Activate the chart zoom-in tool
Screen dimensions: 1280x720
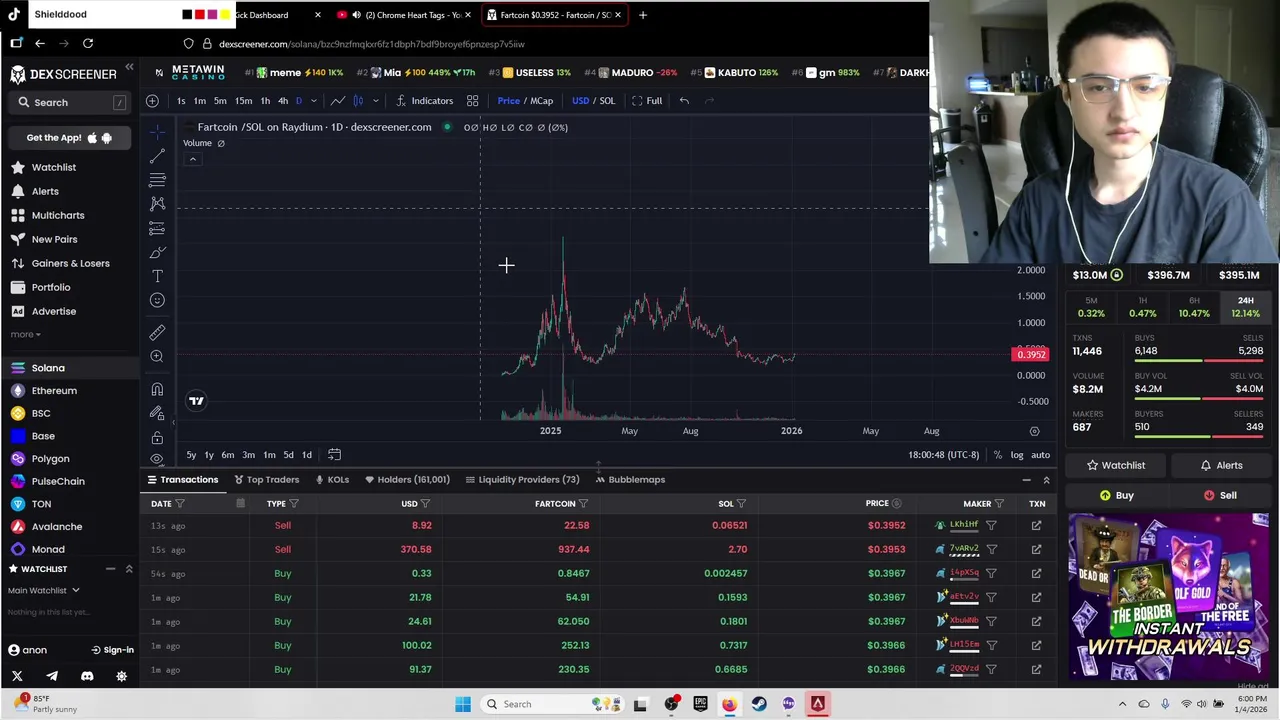(x=157, y=356)
